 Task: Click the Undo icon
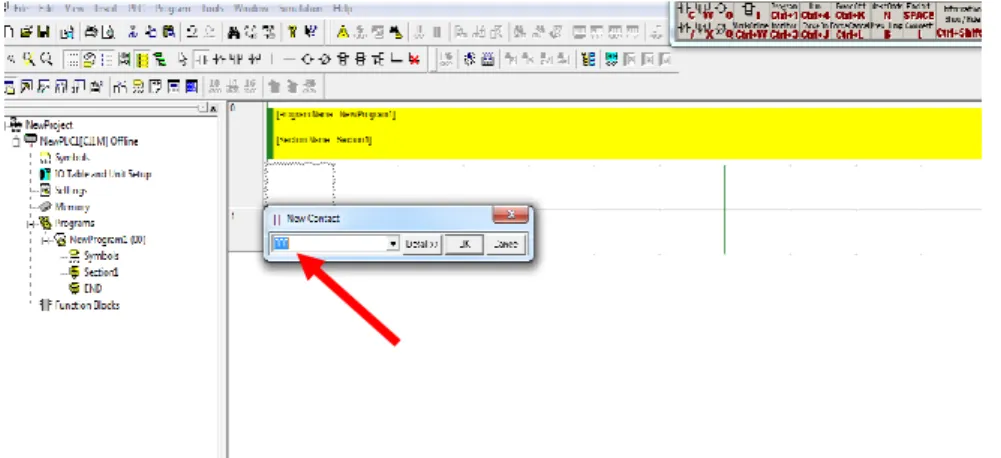pos(192,31)
